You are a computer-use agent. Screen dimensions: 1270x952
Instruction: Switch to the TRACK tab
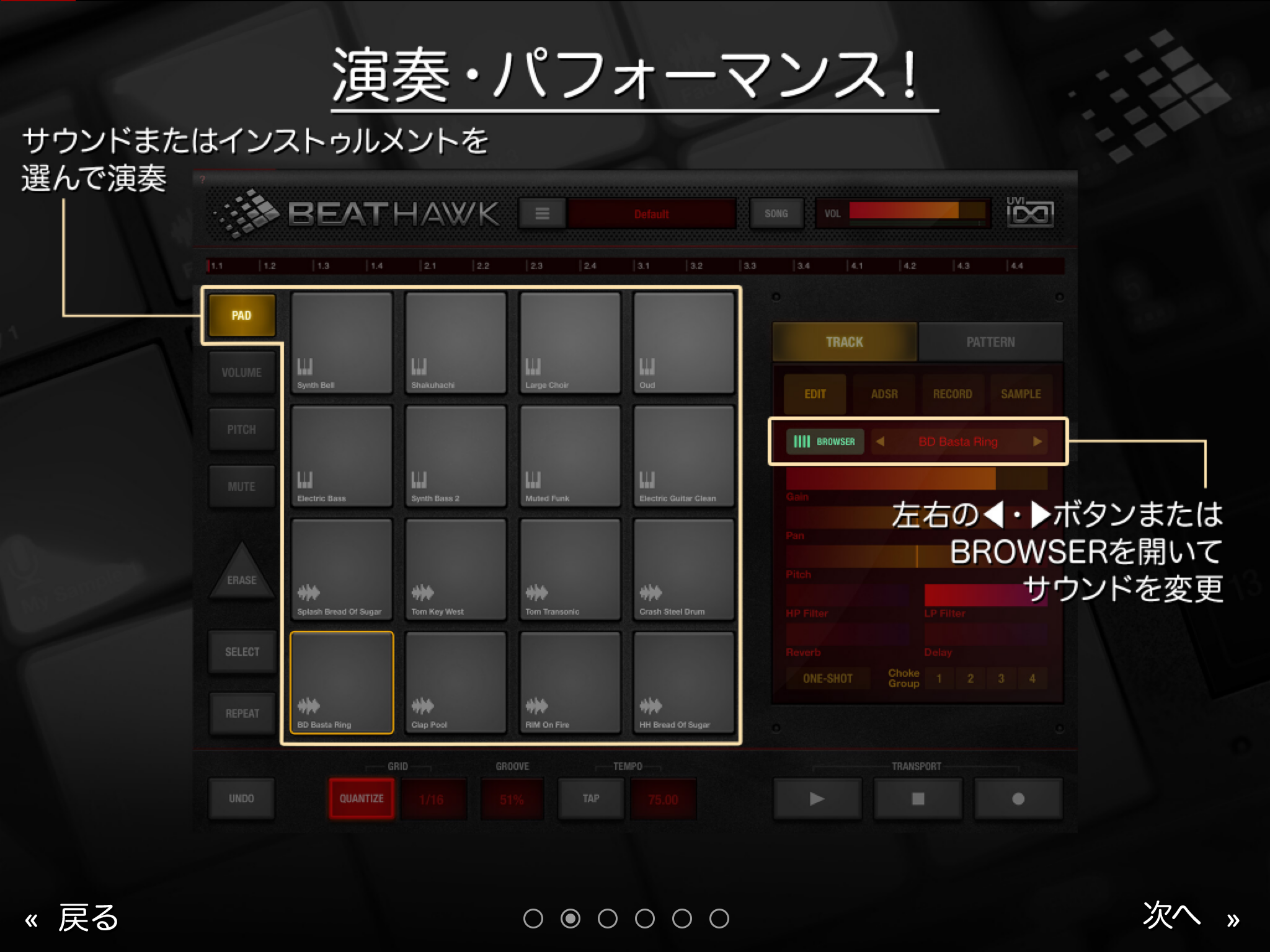(845, 342)
